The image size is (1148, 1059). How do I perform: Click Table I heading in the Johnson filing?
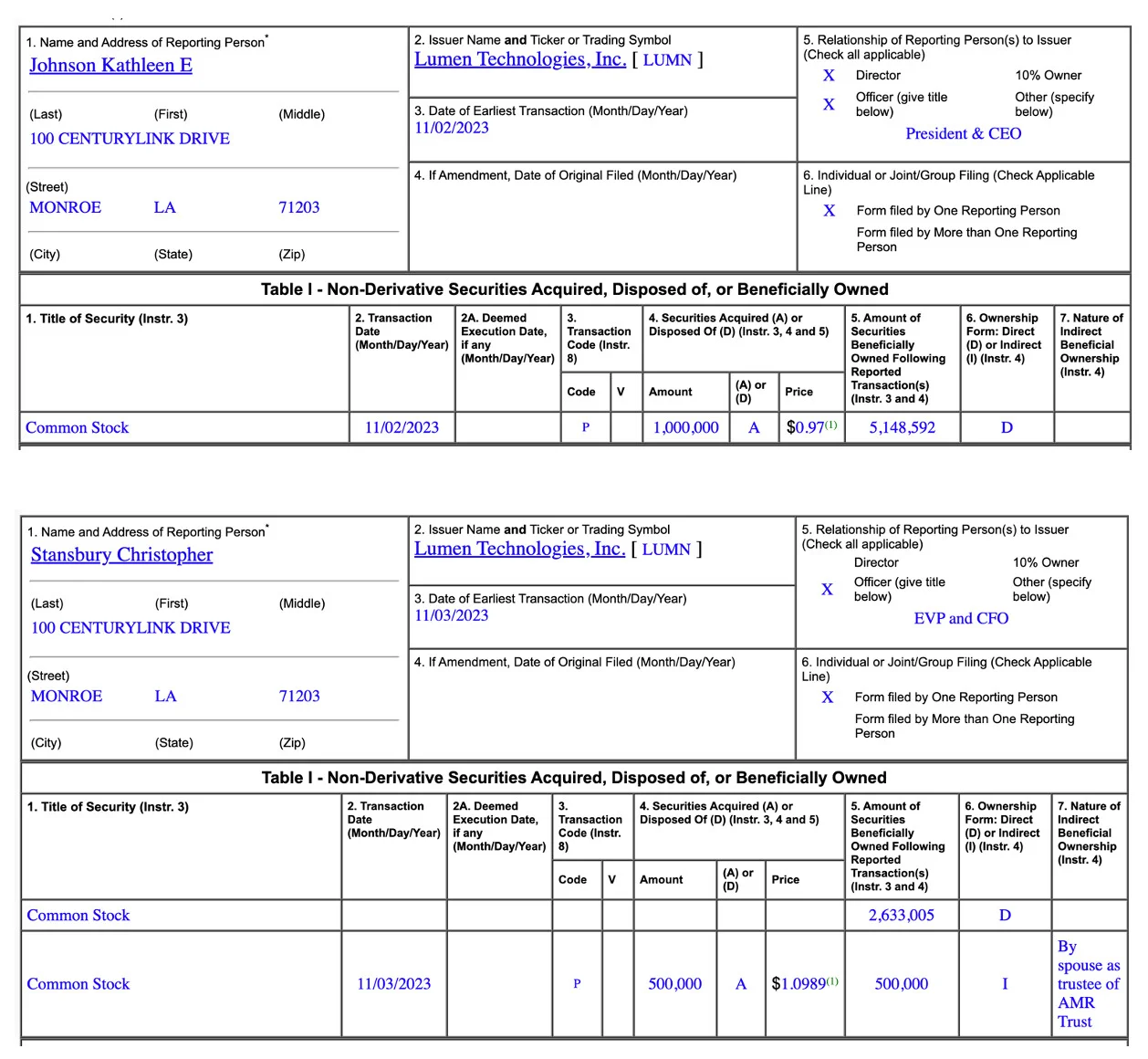(575, 289)
